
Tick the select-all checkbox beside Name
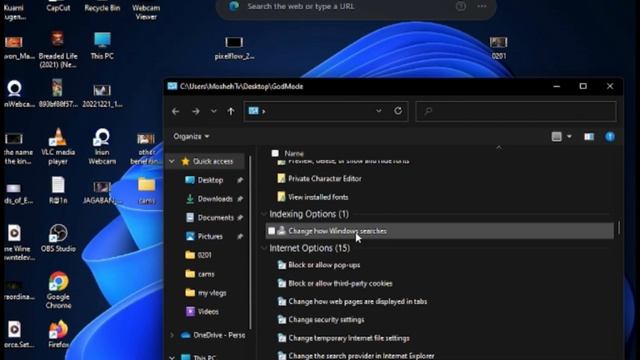pyautogui.click(x=275, y=153)
